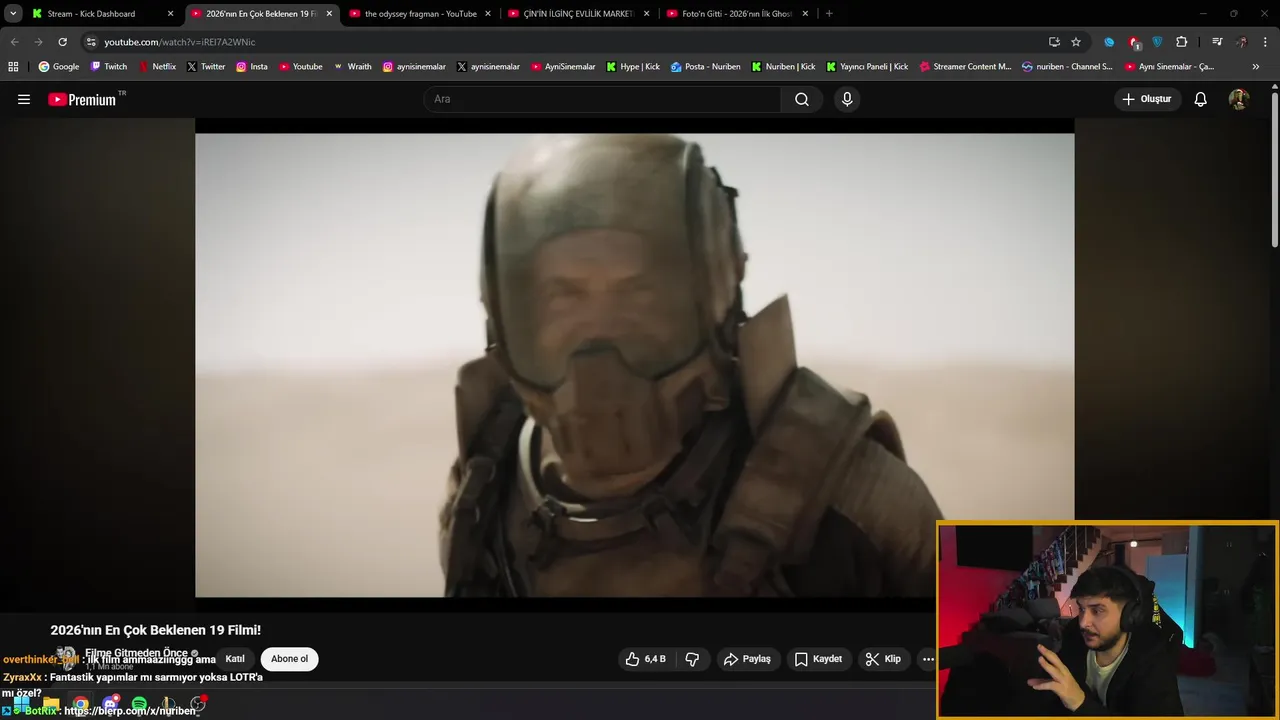Open the Chrome apps grid icon
The width and height of the screenshot is (1280, 720).
point(13,67)
